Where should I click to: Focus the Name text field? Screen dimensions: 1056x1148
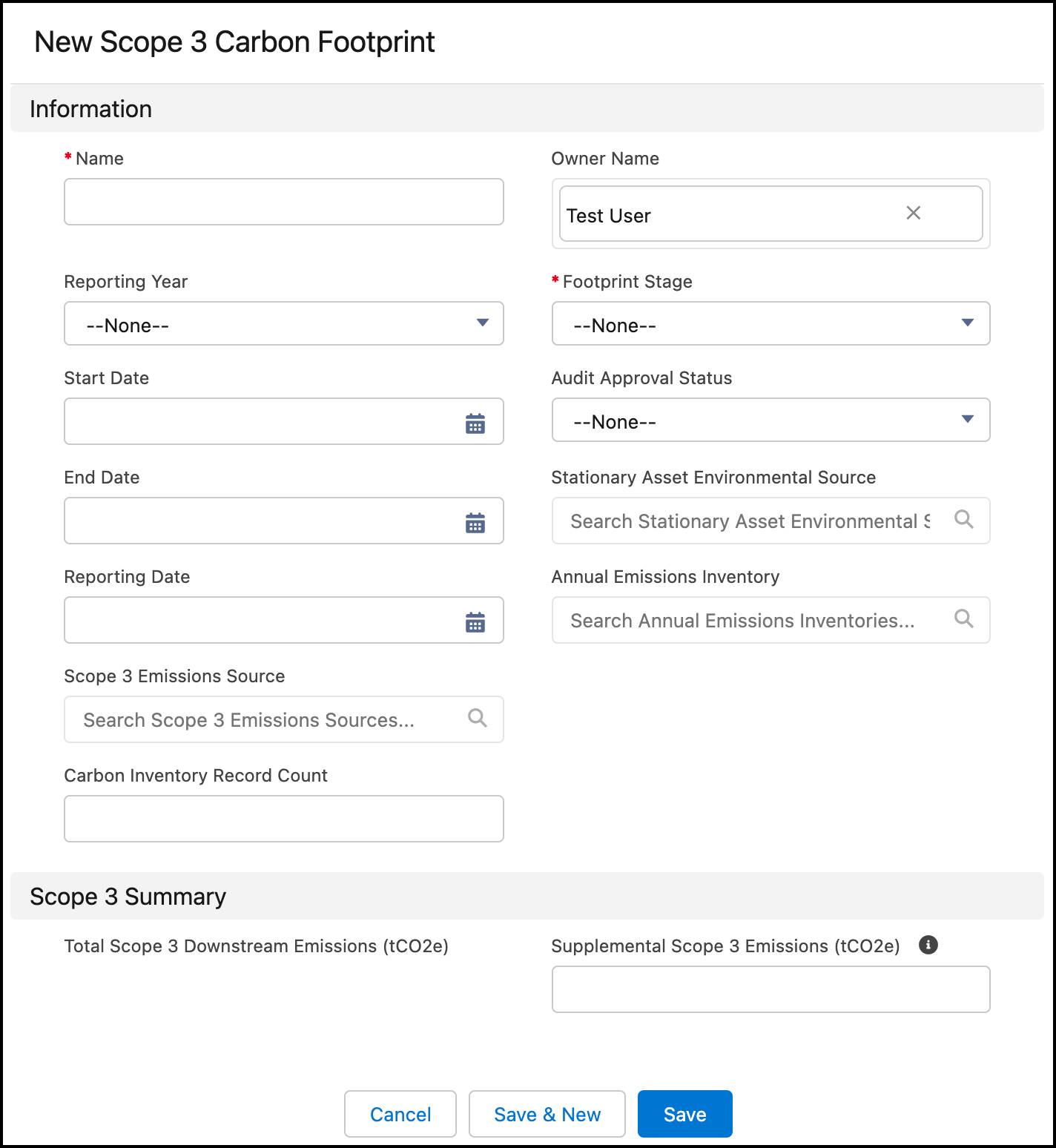[283, 202]
